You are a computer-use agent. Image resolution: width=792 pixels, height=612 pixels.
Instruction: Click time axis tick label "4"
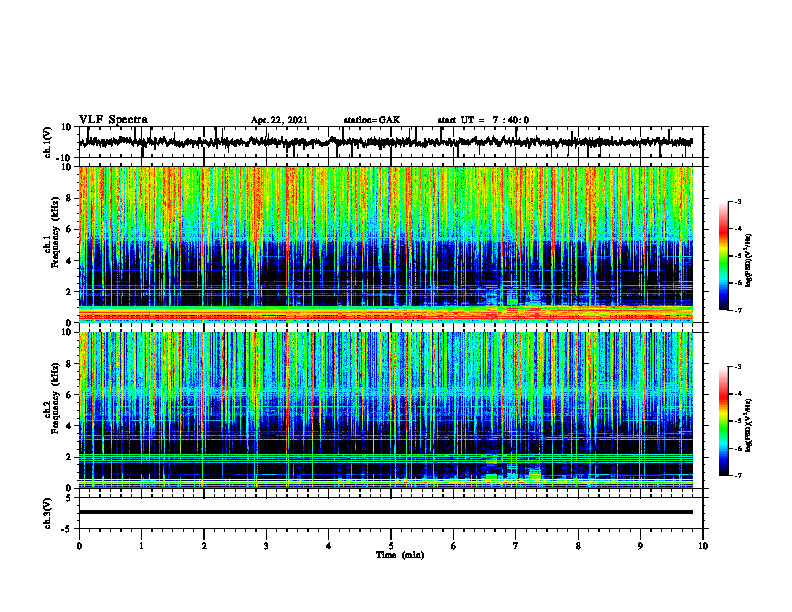pos(329,546)
